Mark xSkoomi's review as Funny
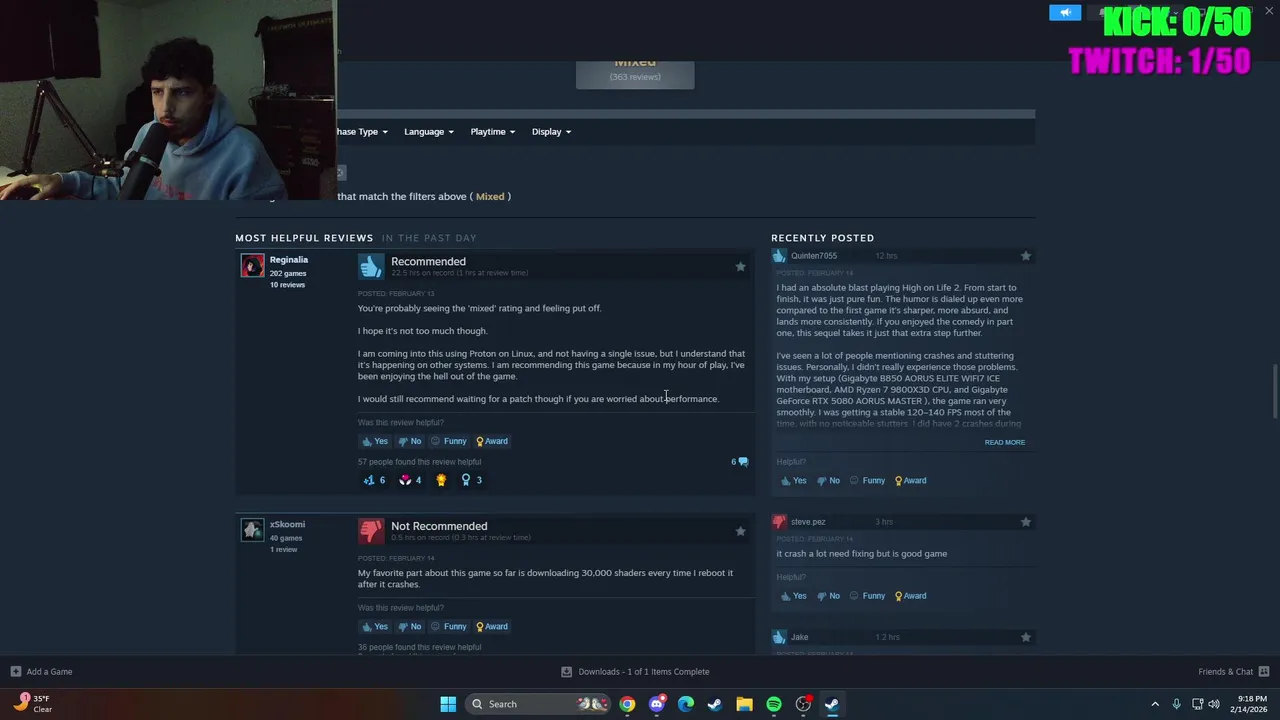Viewport: 1280px width, 720px height. (x=448, y=627)
